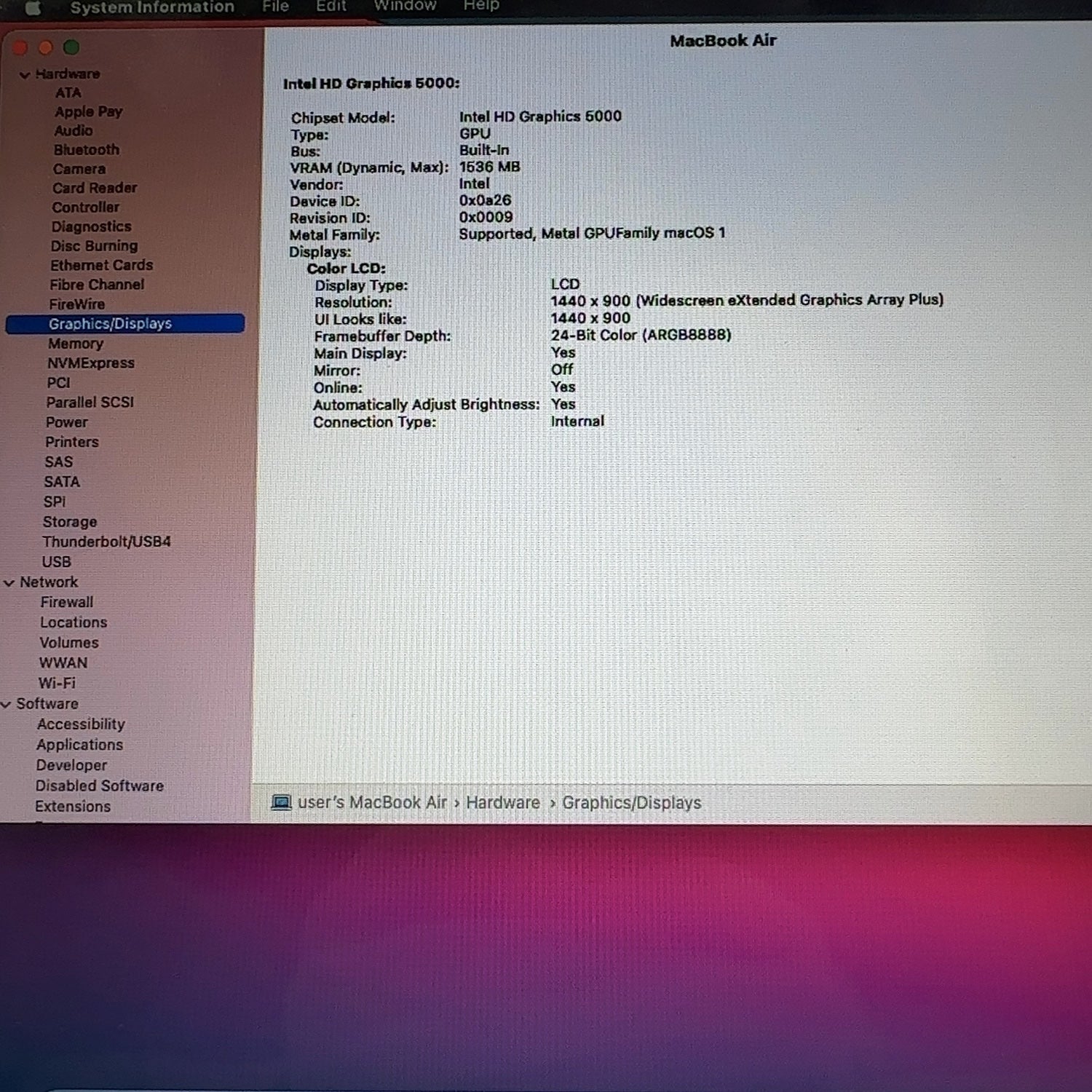
Task: Click the green zoom window button
Action: pos(71,47)
